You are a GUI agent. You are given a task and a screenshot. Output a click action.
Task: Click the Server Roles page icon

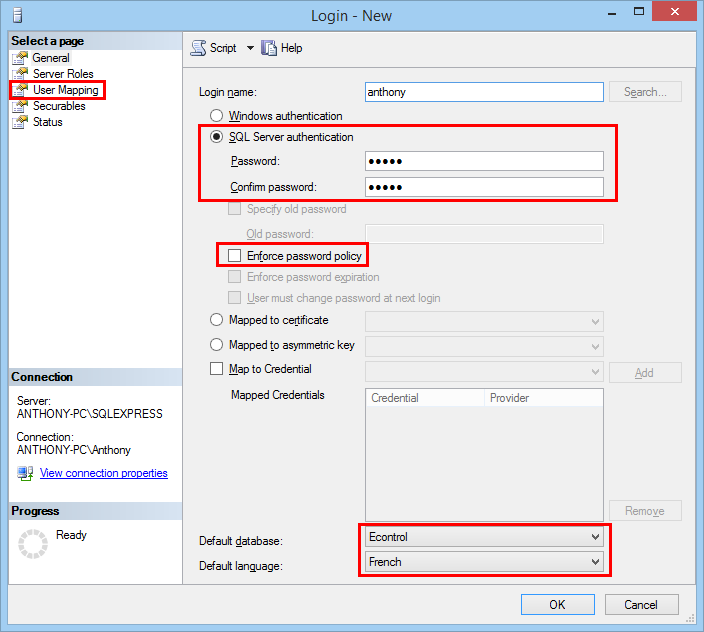pyautogui.click(x=21, y=74)
